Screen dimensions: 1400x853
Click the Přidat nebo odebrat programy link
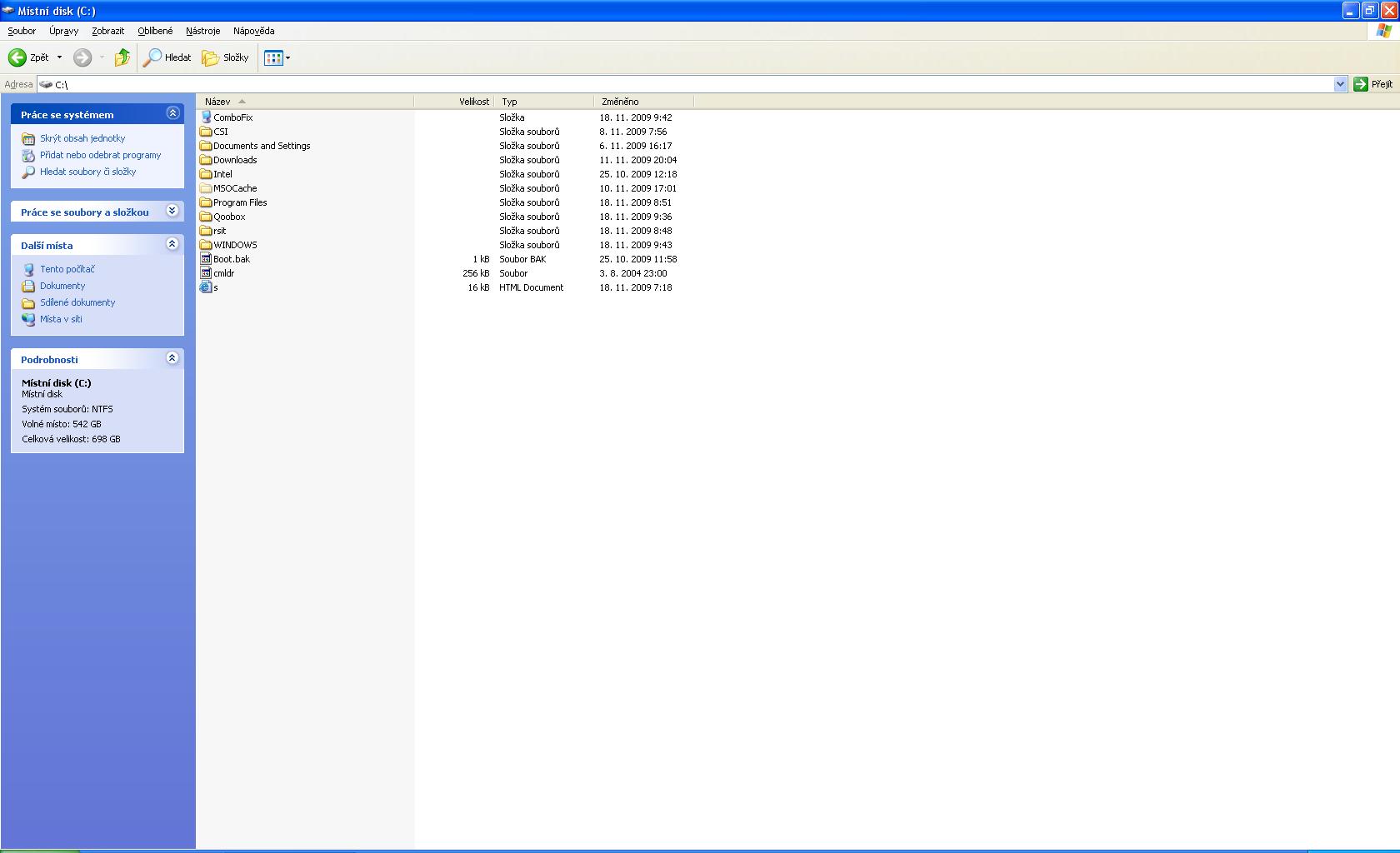pos(100,155)
